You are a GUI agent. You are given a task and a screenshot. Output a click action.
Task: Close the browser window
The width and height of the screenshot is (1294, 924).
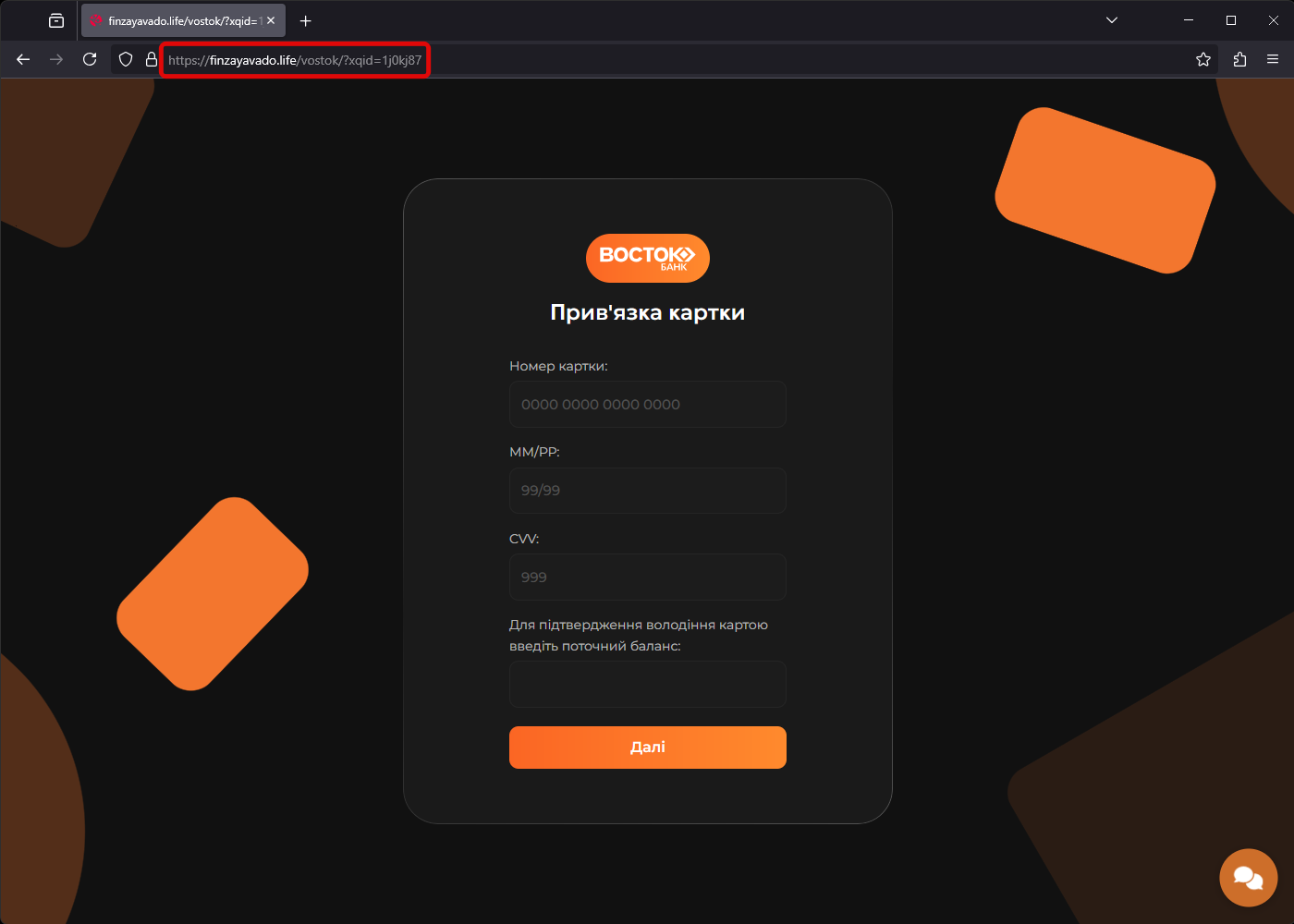pos(1274,20)
